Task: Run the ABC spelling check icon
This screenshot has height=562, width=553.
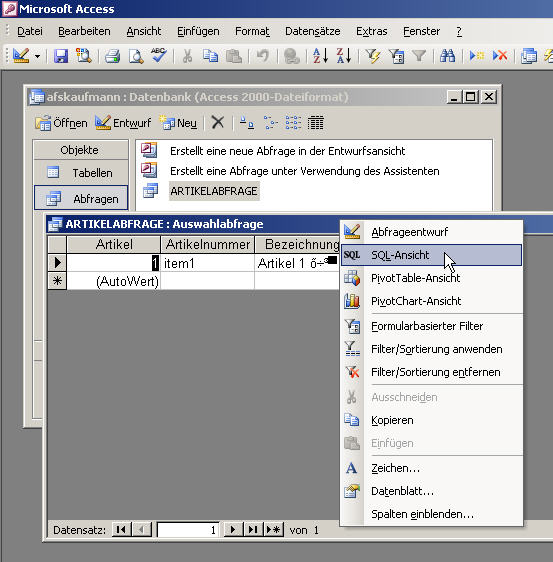Action: [x=158, y=56]
